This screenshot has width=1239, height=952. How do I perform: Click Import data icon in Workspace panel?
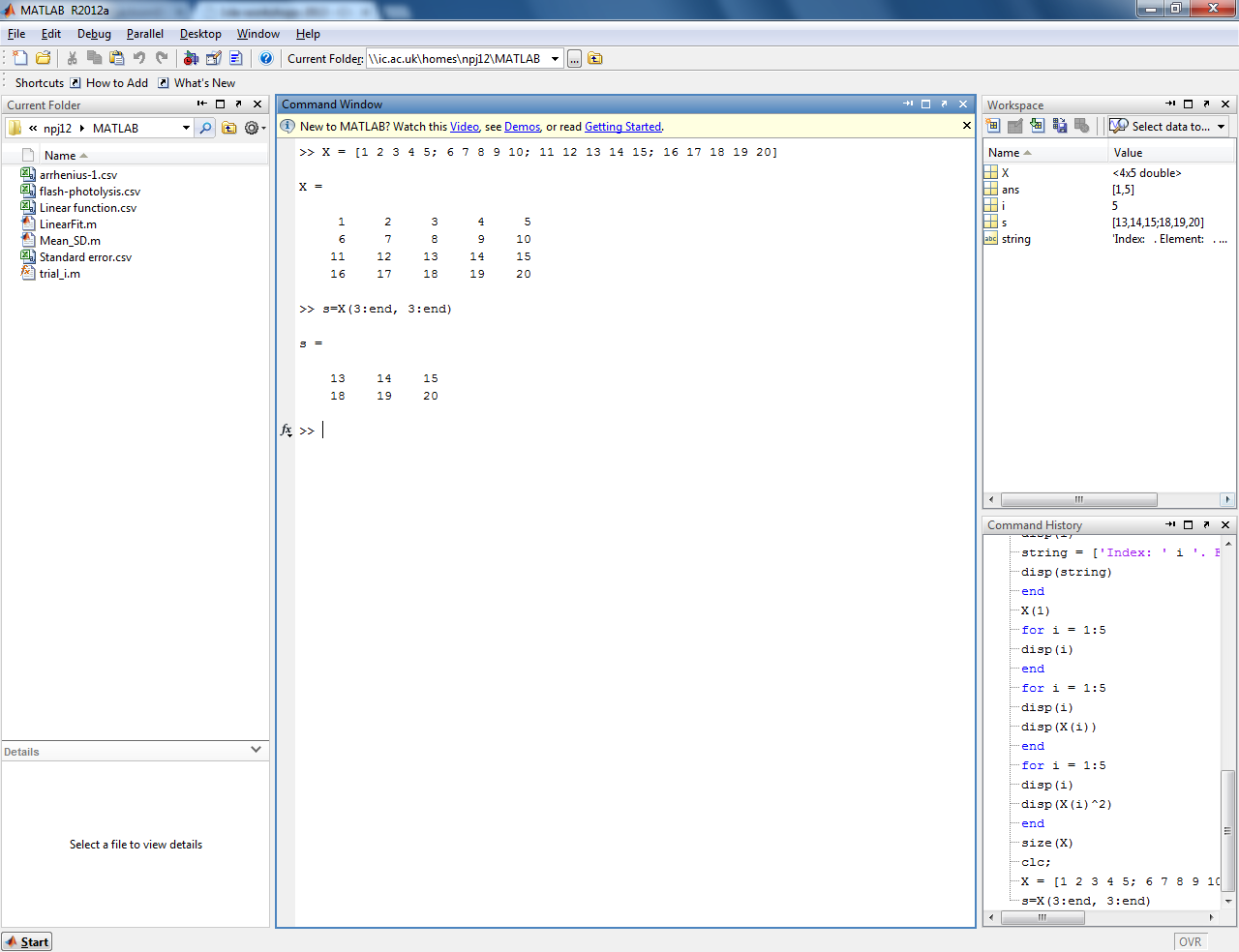point(1037,126)
